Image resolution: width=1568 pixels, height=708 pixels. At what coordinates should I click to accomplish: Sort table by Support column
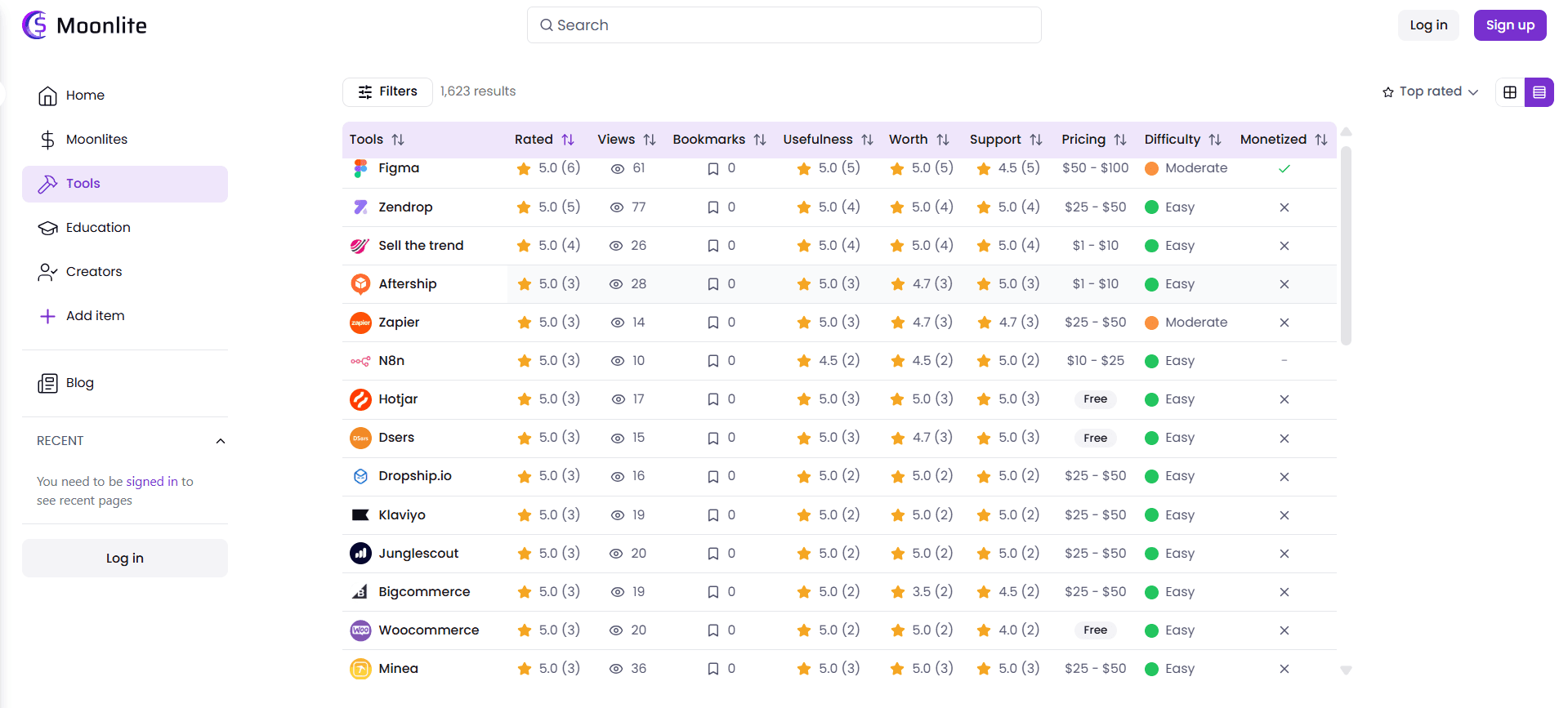pos(1036,140)
